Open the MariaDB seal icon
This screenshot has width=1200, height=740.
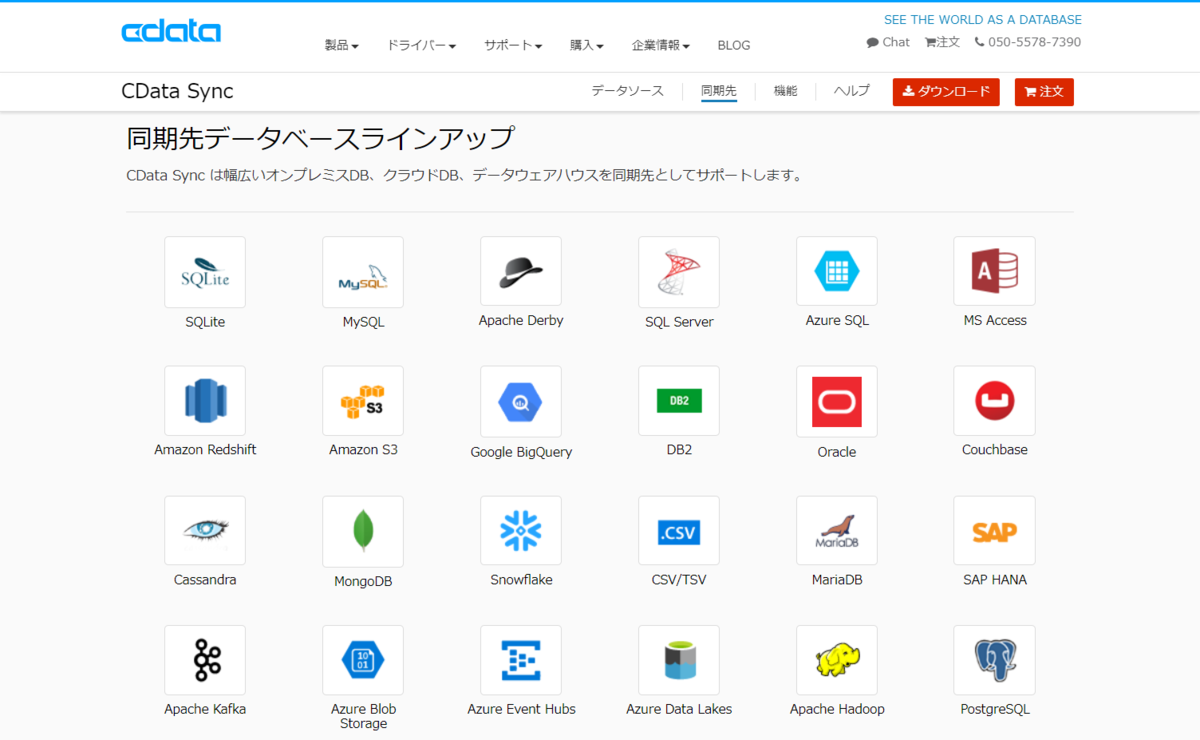tap(837, 530)
